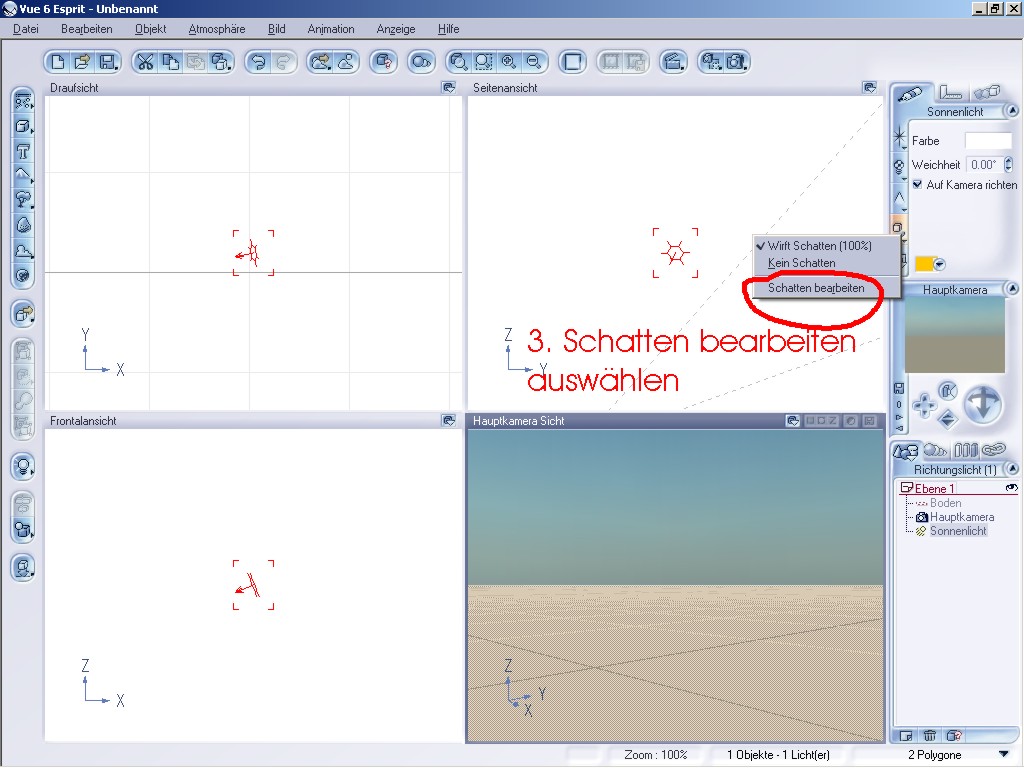Toggle visibility eye for Ebene 1
The image size is (1024, 768).
click(1011, 488)
